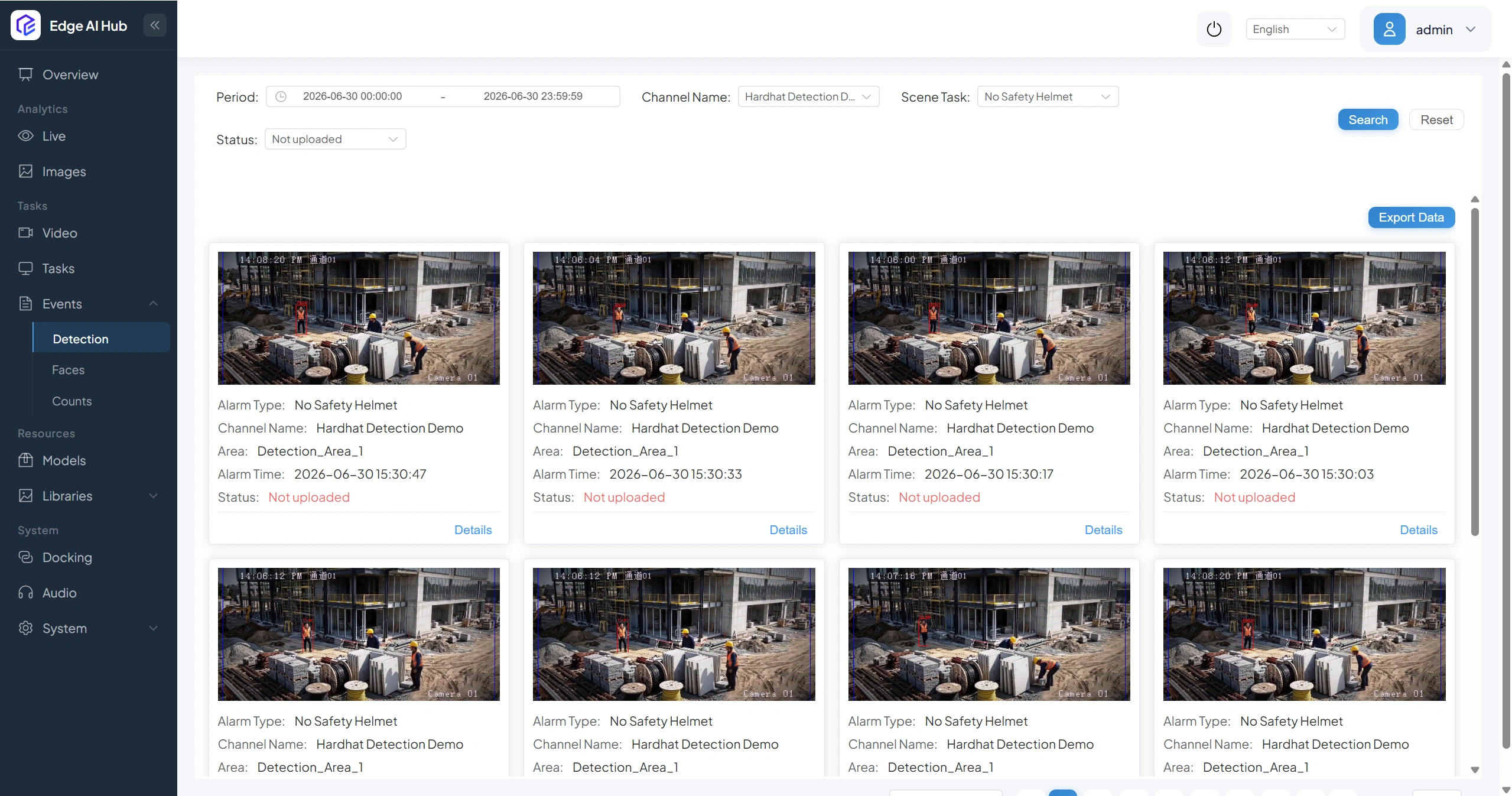Click the Export Data button
Viewport: 1512px width, 796px height.
(1411, 217)
